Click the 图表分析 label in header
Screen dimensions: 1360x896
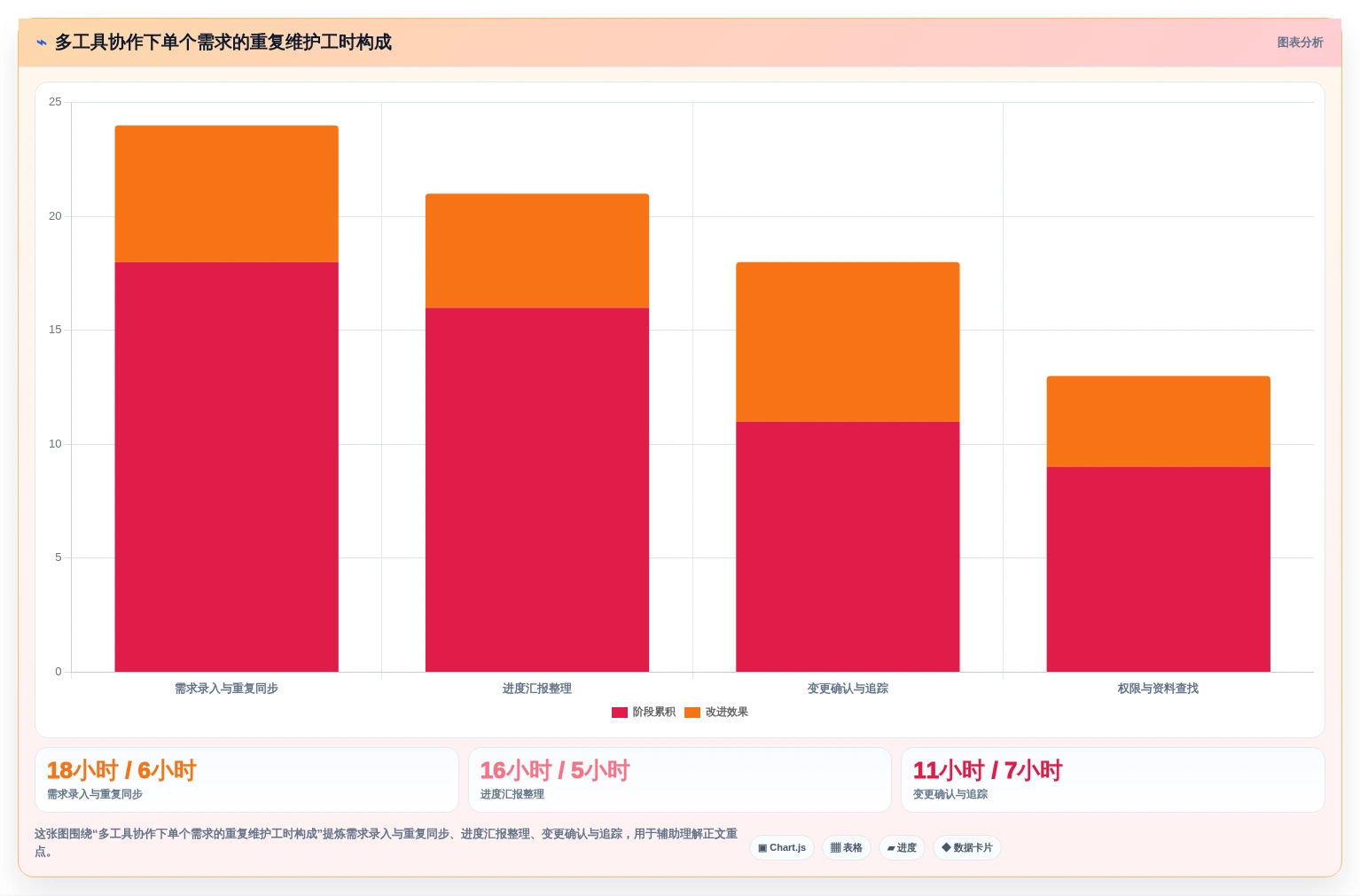coord(1300,43)
